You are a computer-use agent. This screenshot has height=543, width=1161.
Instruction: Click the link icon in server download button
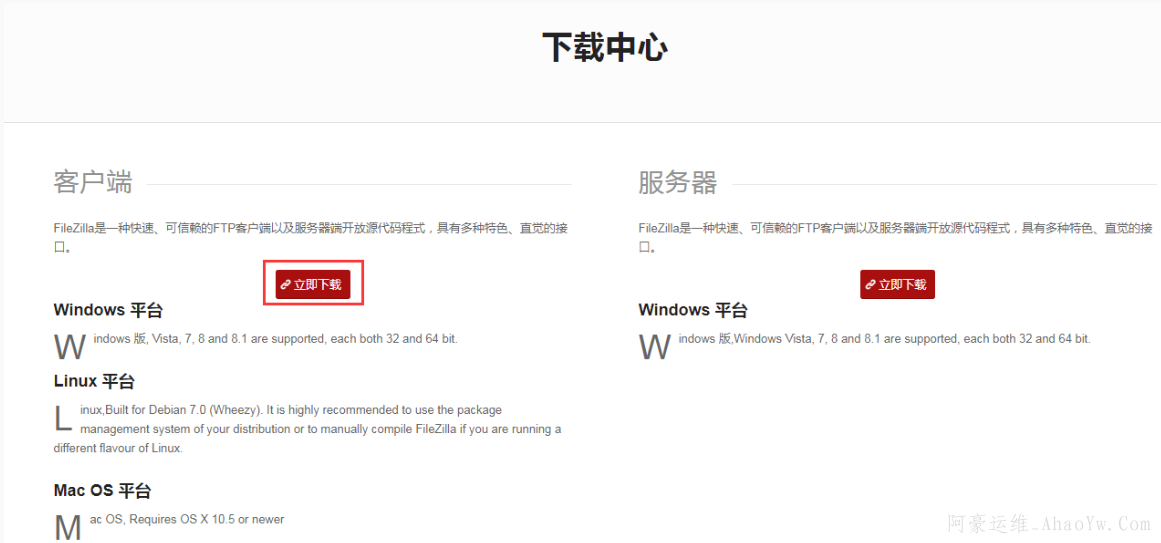(871, 284)
